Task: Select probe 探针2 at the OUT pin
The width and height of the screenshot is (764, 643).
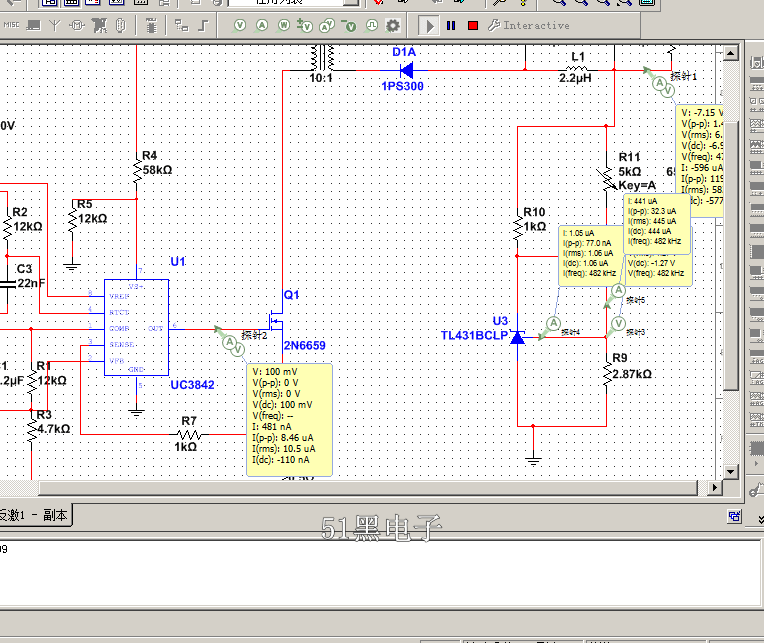Action: point(229,340)
